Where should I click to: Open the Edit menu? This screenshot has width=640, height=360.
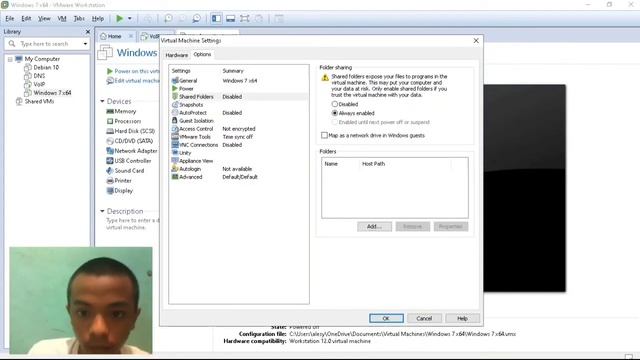click(26, 18)
